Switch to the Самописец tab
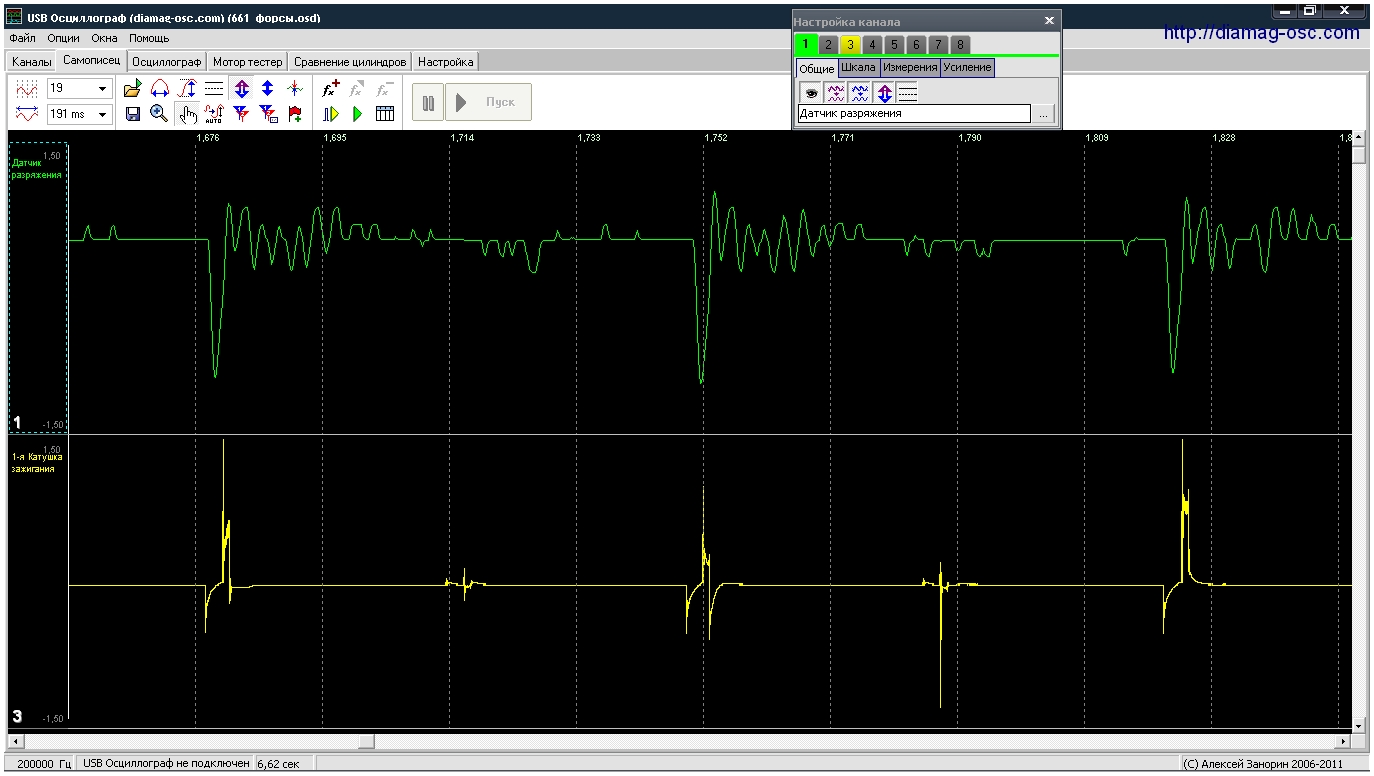The image size is (1374, 776). 91,61
